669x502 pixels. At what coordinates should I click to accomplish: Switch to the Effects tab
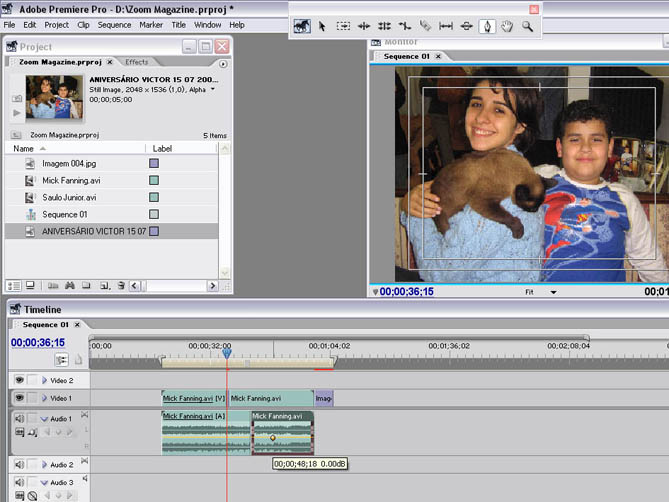point(136,62)
